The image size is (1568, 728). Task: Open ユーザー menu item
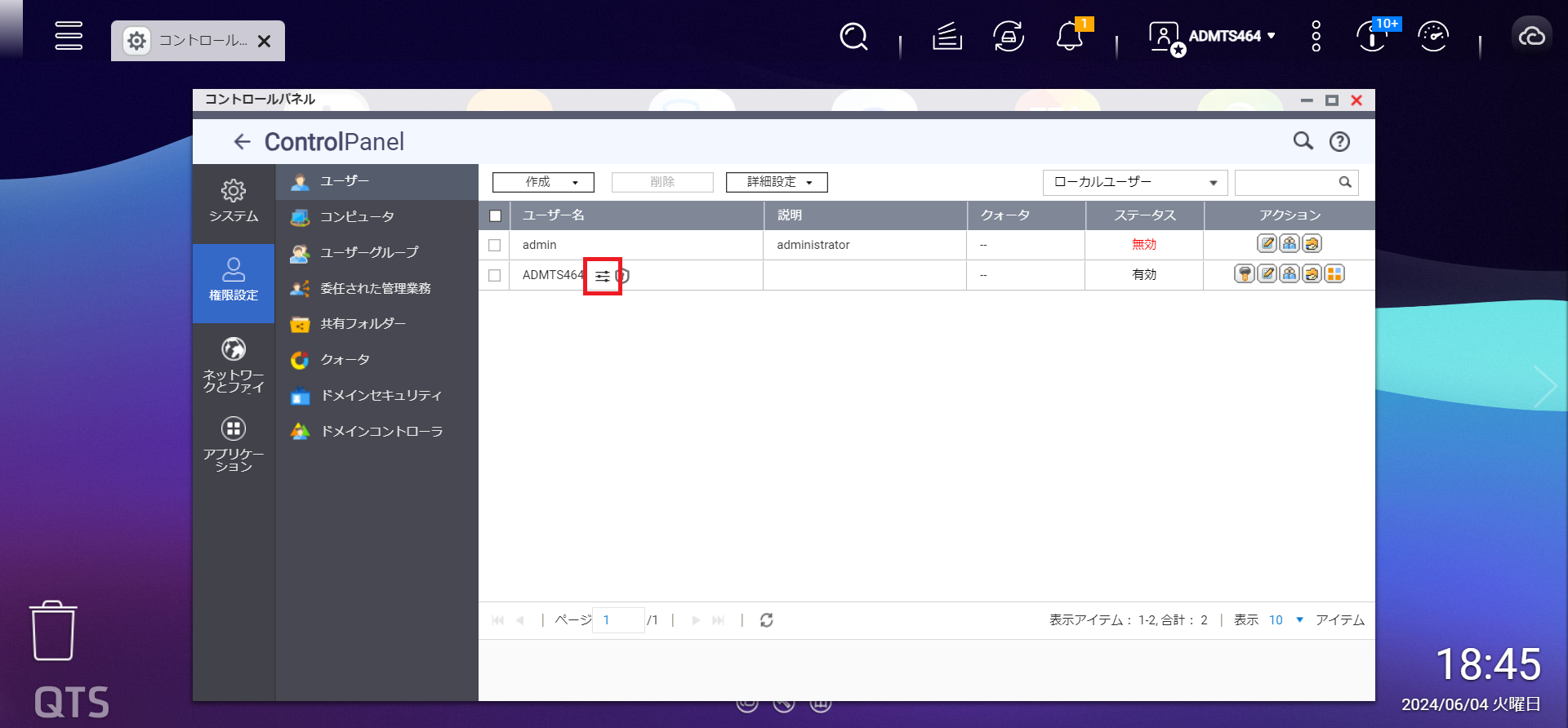[376, 181]
